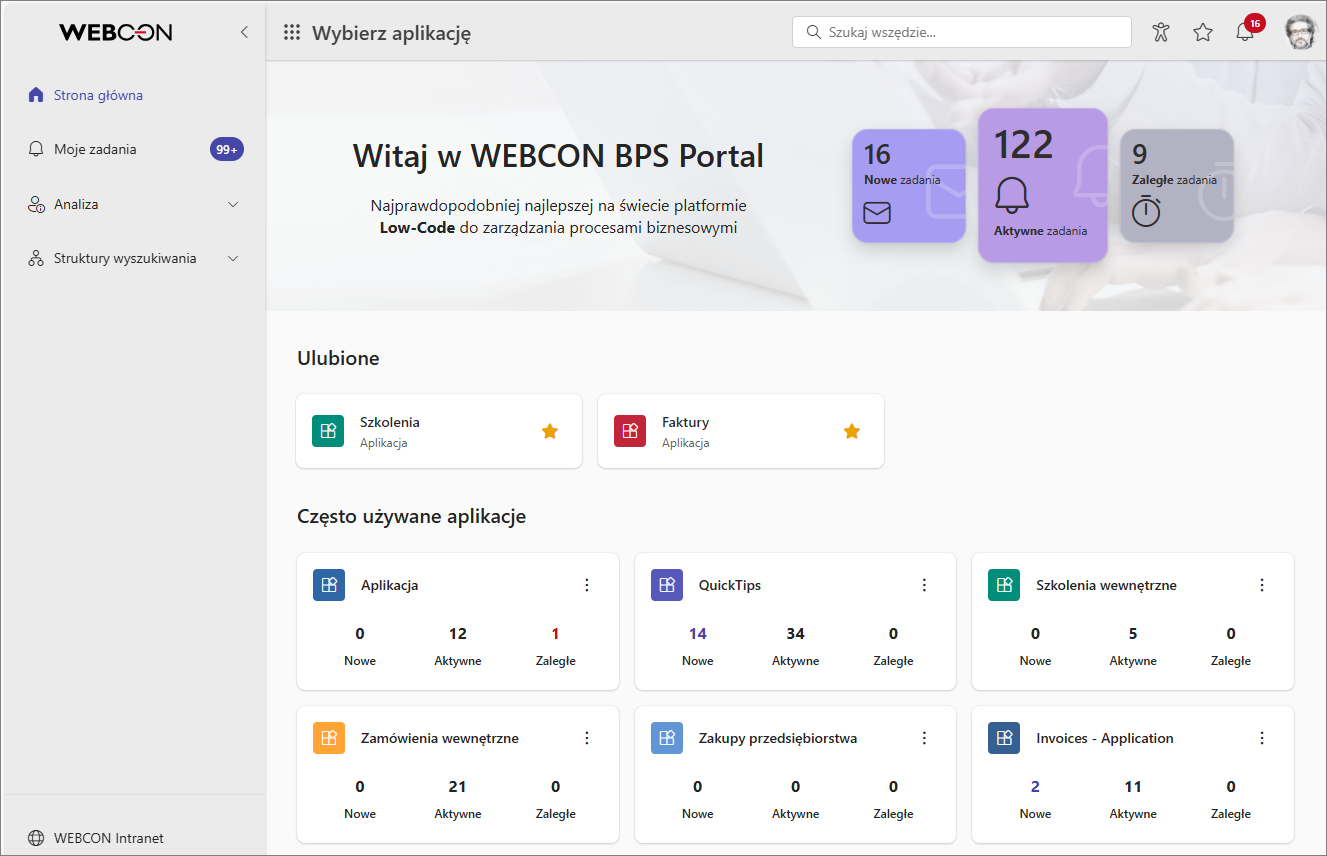This screenshot has height=856, width=1327.
Task: Open the three-dot menu on QuickTips
Action: [924, 585]
